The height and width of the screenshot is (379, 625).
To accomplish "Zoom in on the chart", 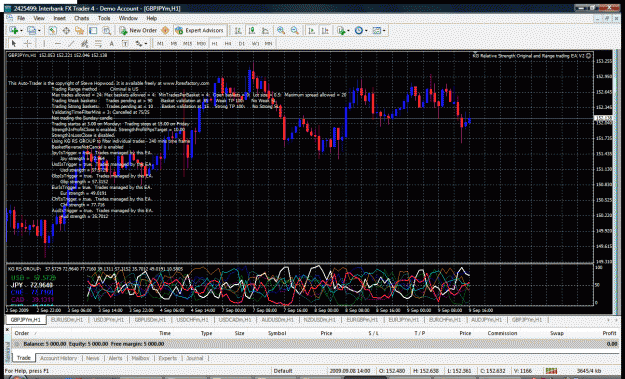I will tap(281, 31).
